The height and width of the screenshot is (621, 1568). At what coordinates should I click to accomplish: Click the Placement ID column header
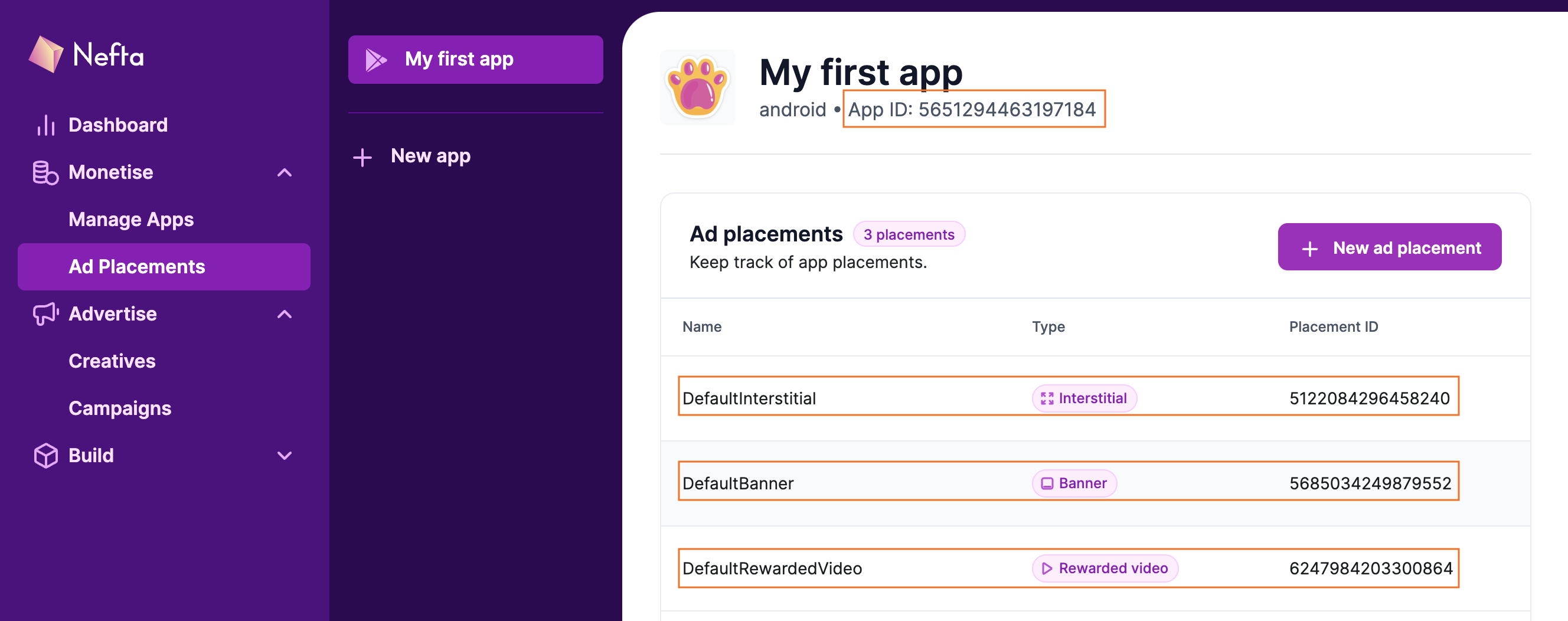pos(1333,327)
